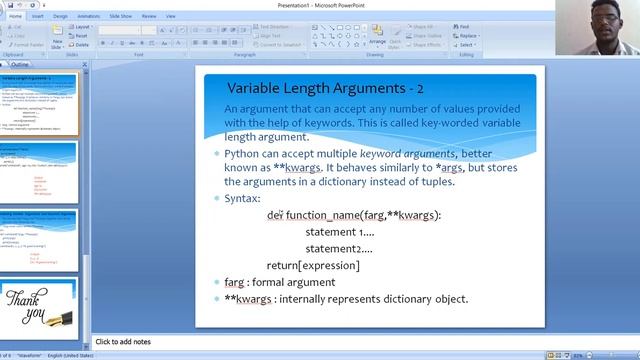This screenshot has width=640, height=360.
Task: Open the Slide Show ribbon tab
Action: [120, 16]
